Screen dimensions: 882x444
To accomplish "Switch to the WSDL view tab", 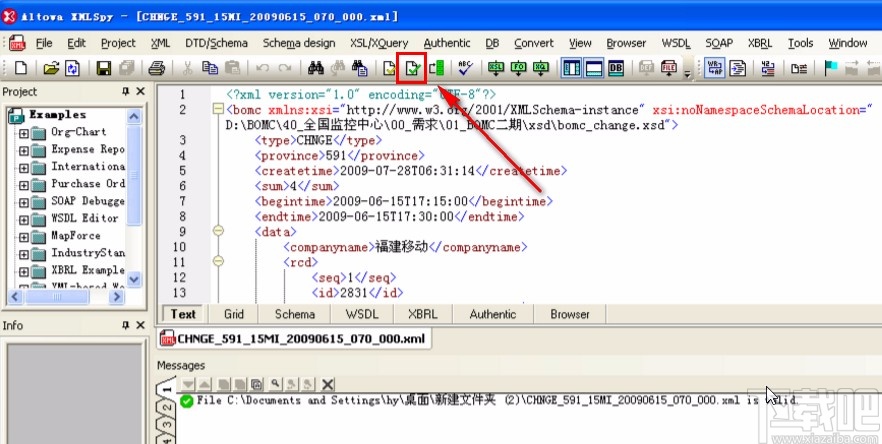I will (x=362, y=314).
